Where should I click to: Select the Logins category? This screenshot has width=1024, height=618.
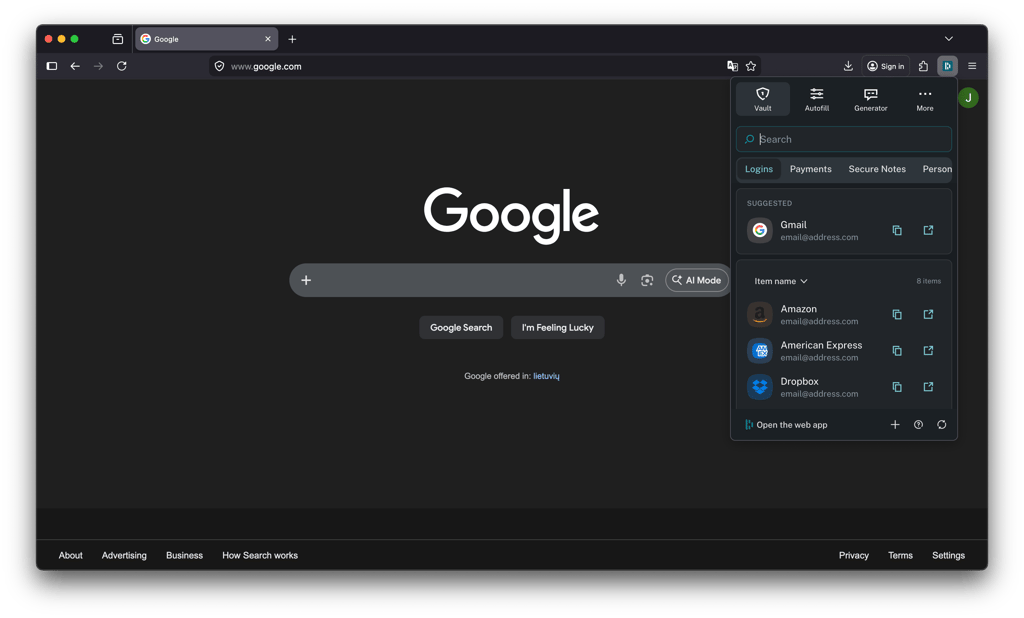tap(759, 169)
